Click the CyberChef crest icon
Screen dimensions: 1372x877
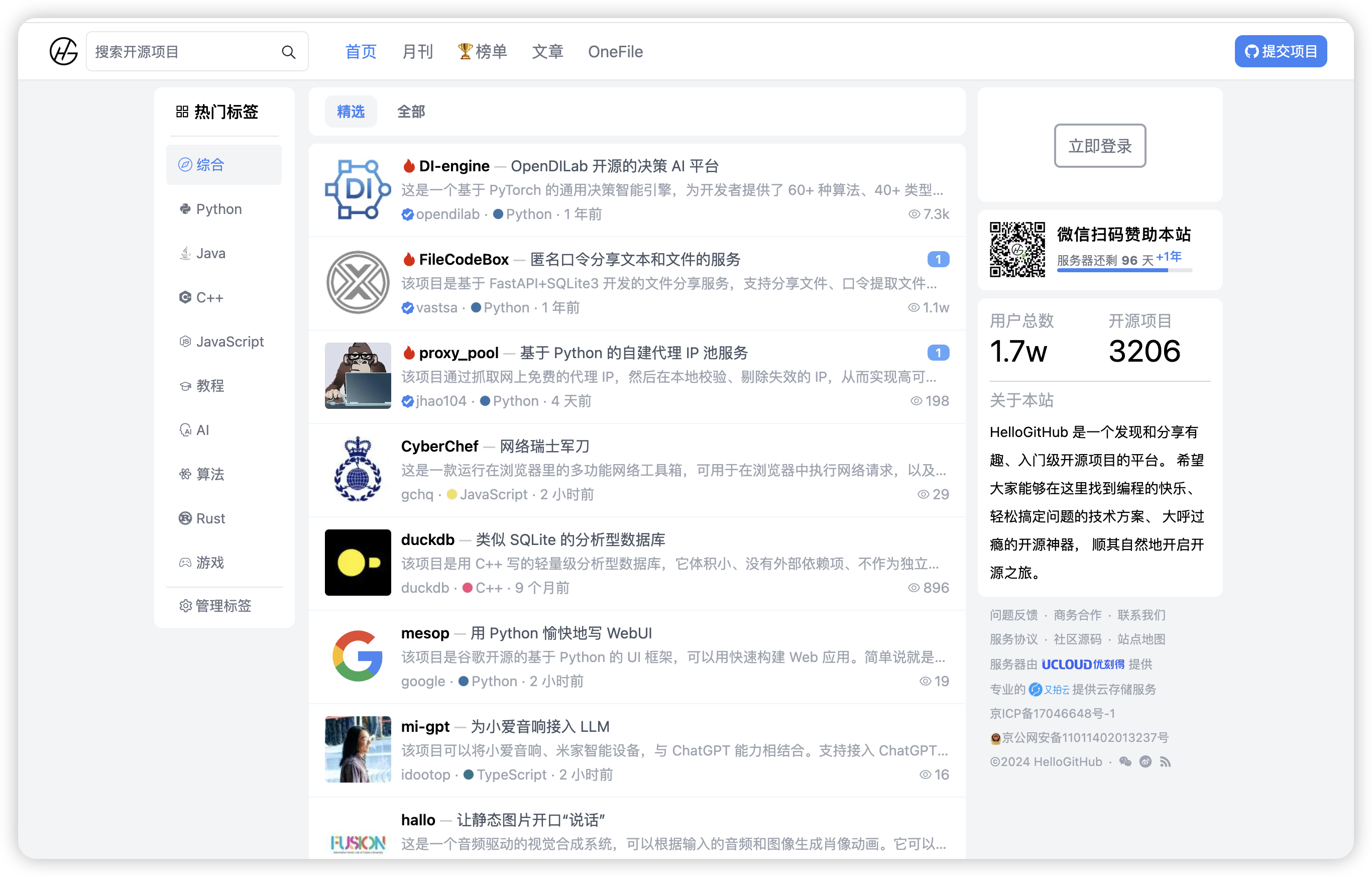358,470
